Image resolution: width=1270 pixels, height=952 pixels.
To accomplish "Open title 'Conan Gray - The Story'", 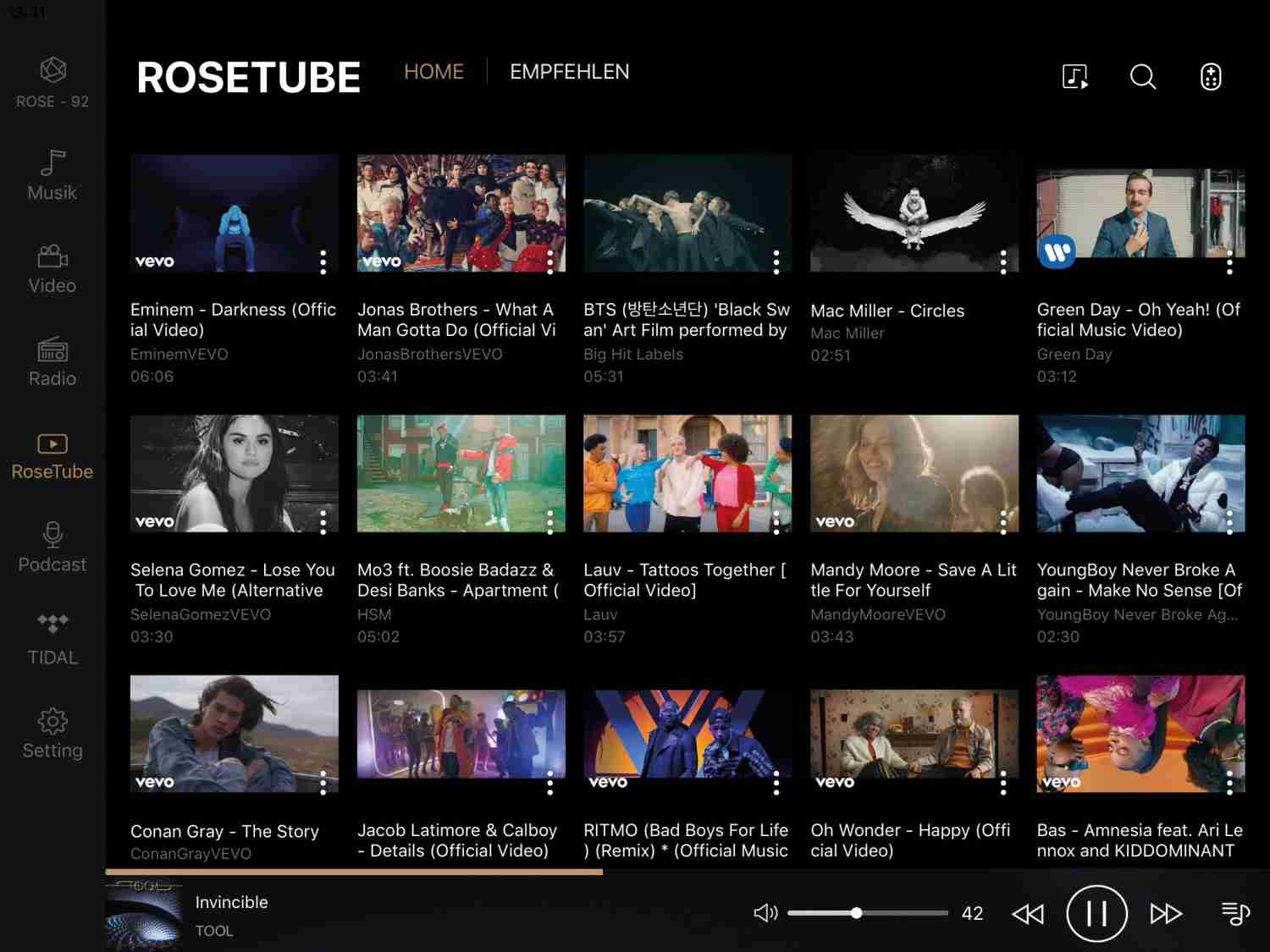I will tap(224, 831).
